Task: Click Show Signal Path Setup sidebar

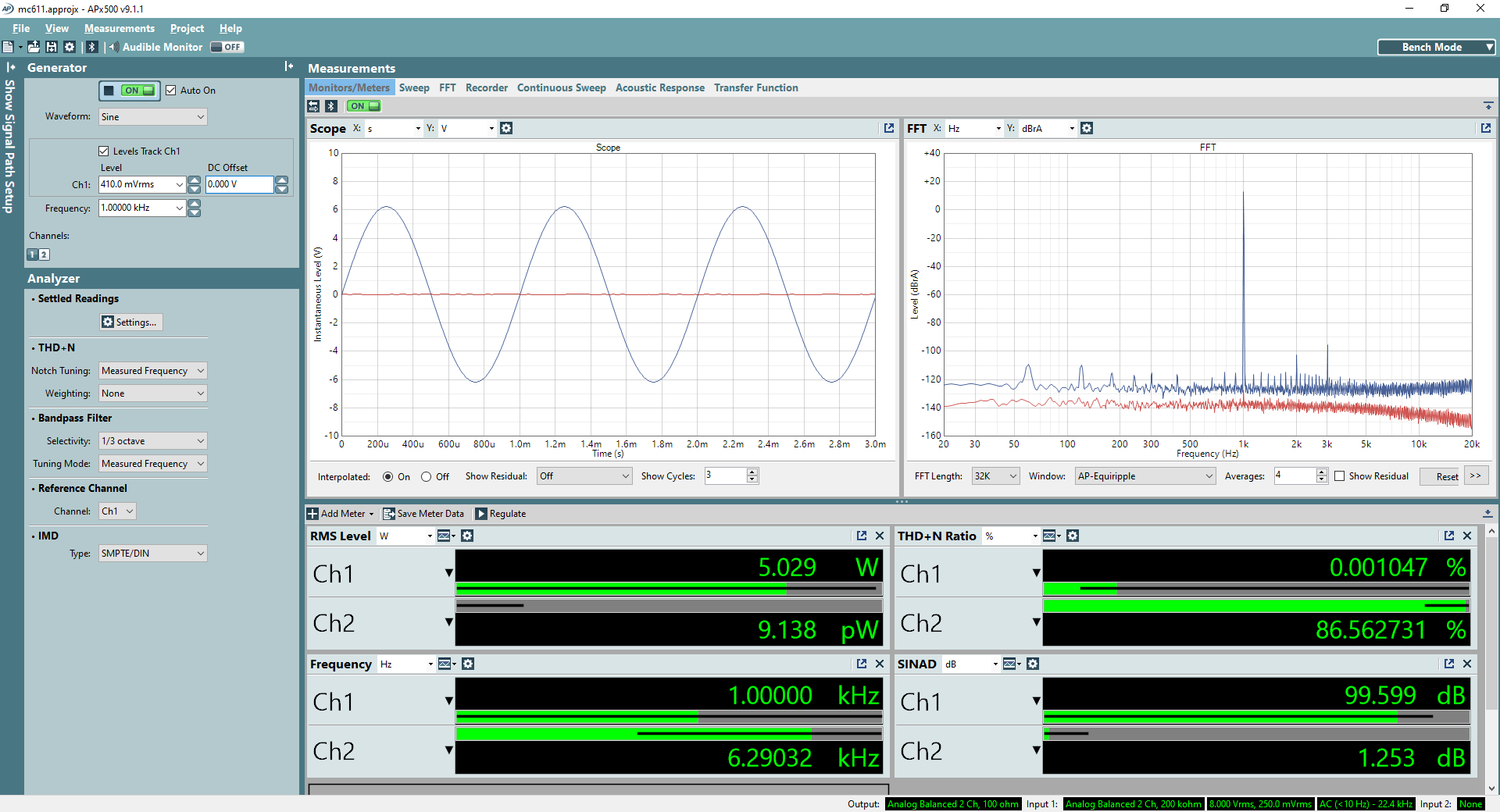Action: (9, 146)
